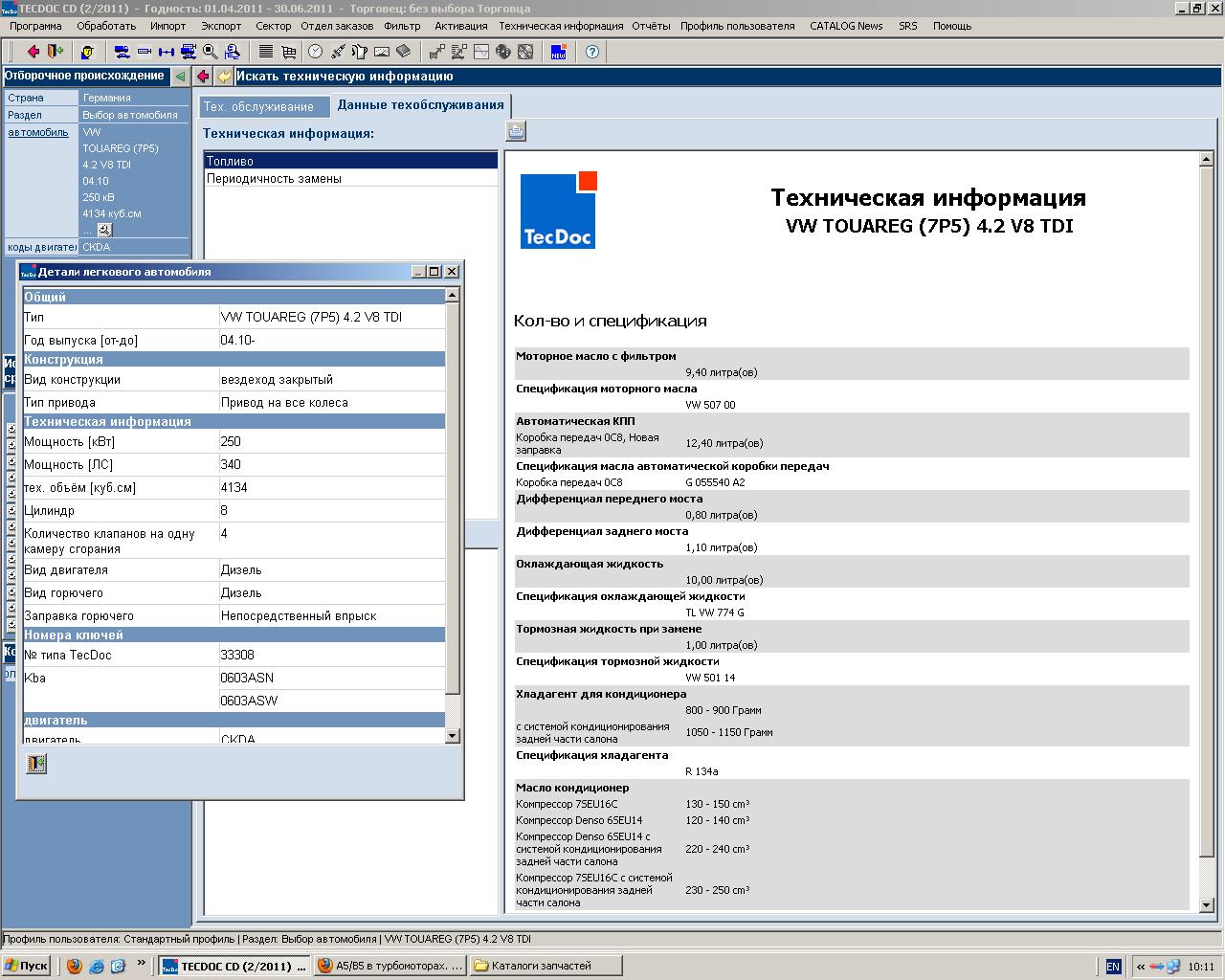Click the magnifier icon next to vehicle details
The height and width of the screenshot is (980, 1225).
tap(105, 230)
